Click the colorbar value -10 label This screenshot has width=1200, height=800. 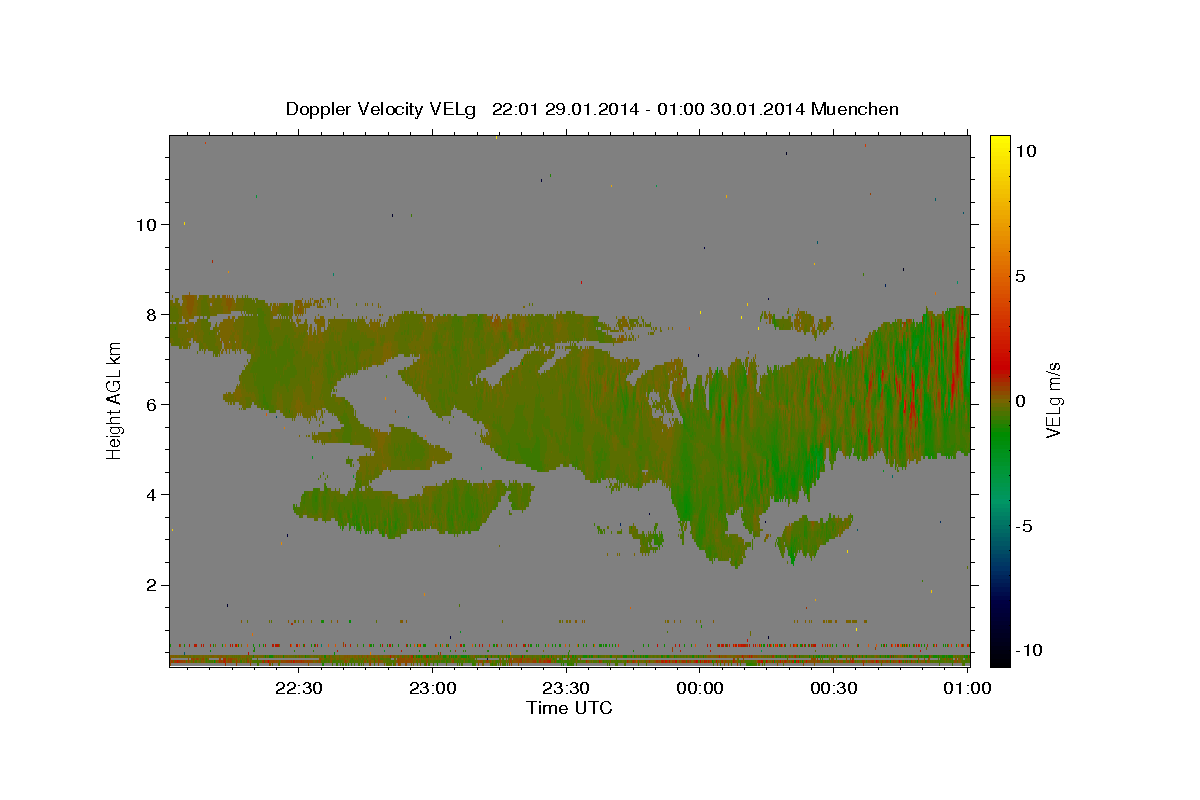click(1029, 650)
